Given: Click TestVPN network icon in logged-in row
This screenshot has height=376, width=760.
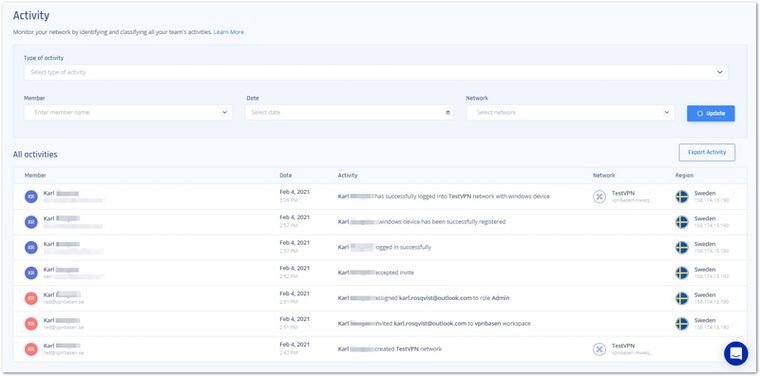Looking at the screenshot, I should click(600, 196).
